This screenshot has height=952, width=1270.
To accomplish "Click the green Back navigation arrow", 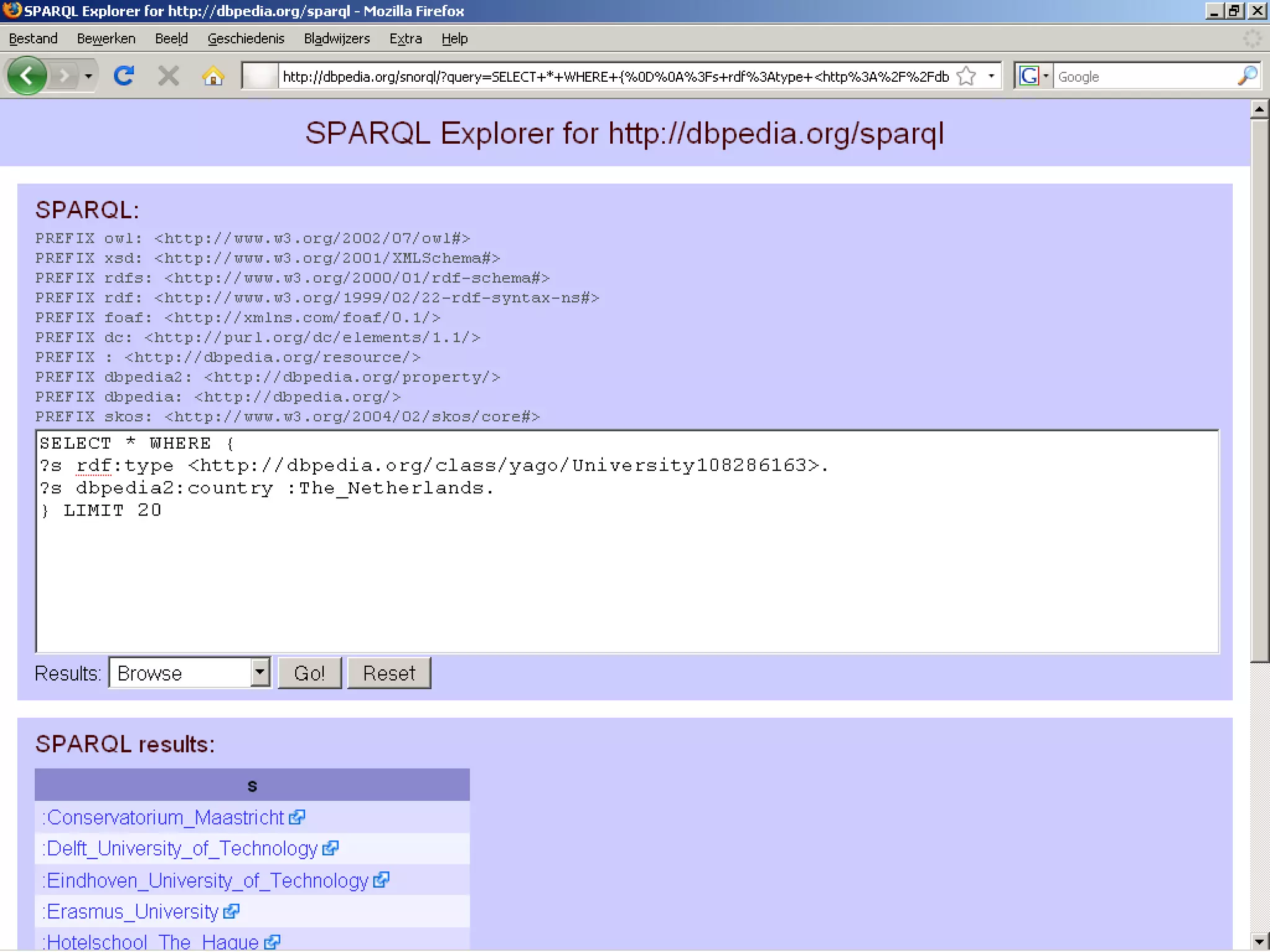I will tap(27, 76).
